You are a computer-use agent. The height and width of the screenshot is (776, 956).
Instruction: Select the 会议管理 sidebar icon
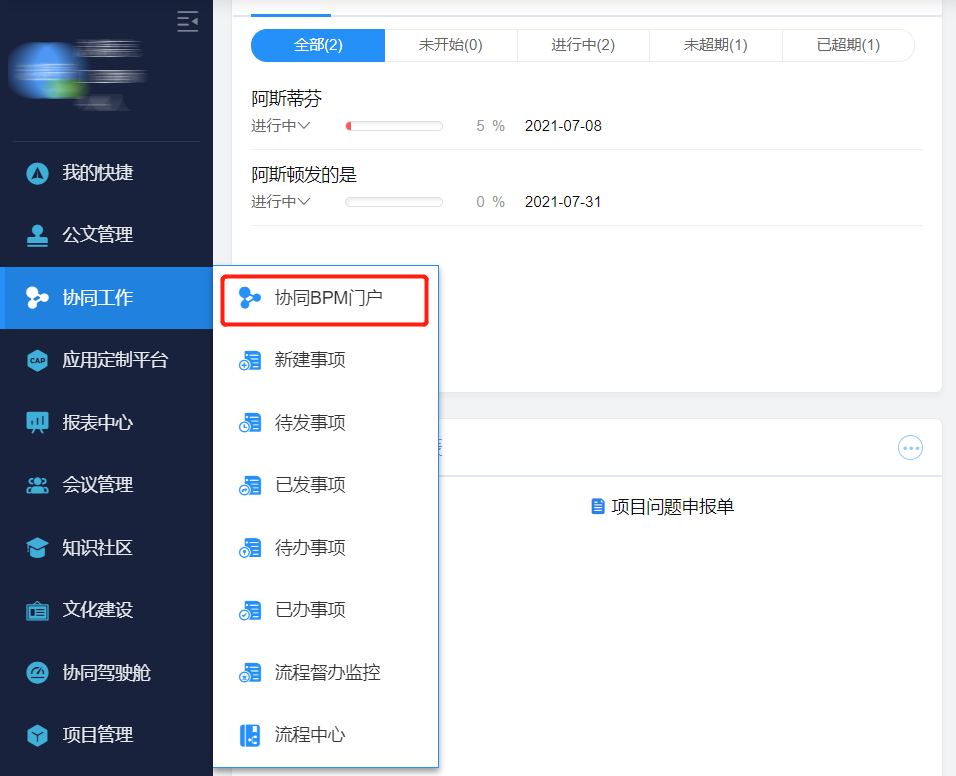(x=38, y=485)
